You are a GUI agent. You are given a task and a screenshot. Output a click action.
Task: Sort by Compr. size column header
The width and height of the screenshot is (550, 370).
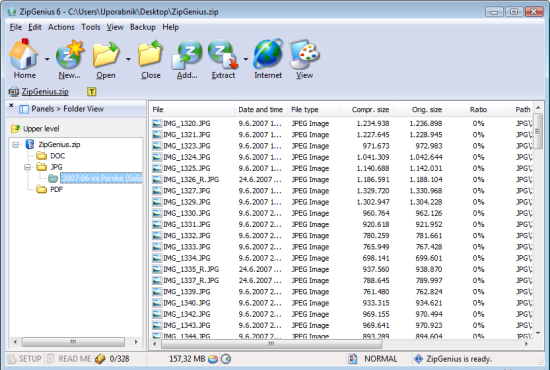pos(367,109)
